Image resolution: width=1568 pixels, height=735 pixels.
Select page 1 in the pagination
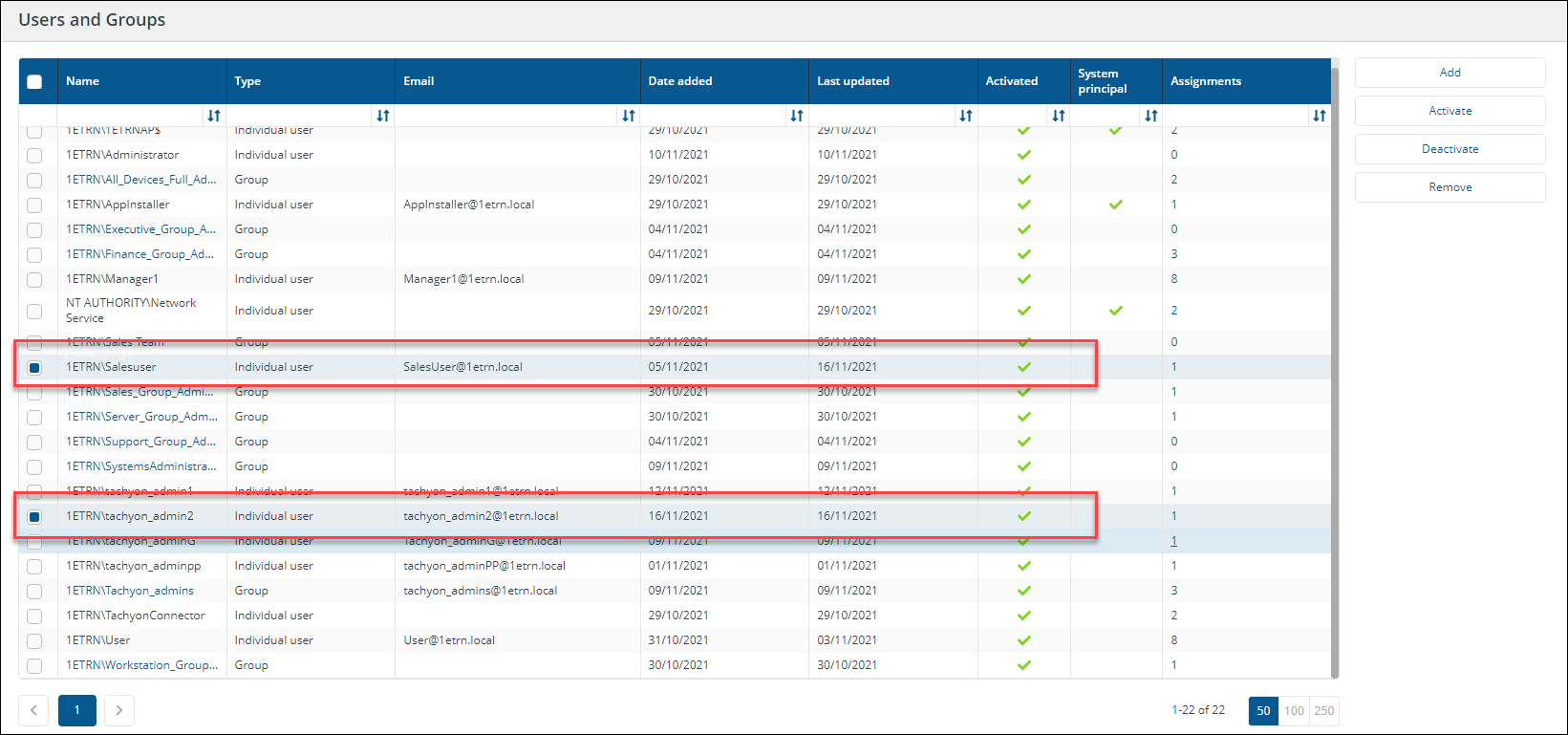[x=77, y=710]
